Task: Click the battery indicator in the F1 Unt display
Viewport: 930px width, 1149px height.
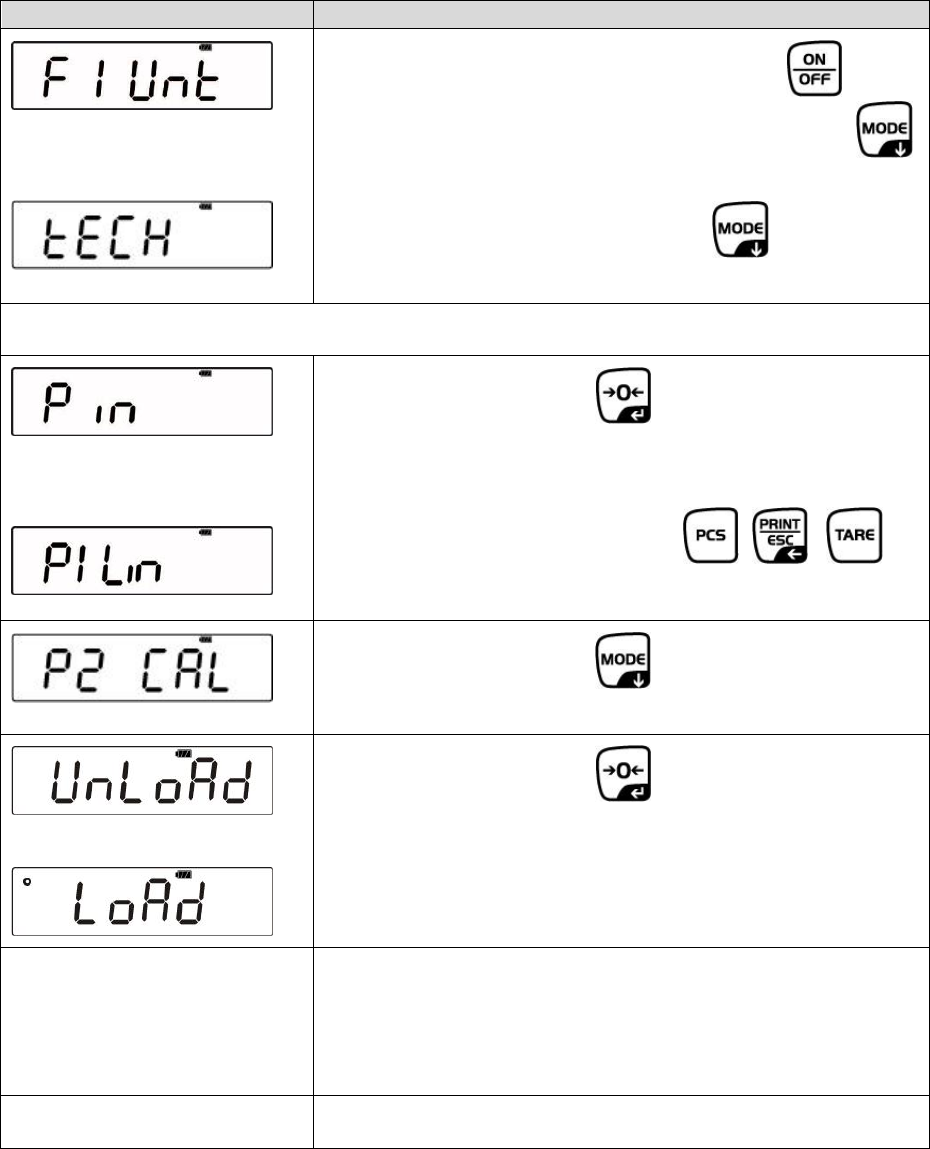Action: click(207, 47)
